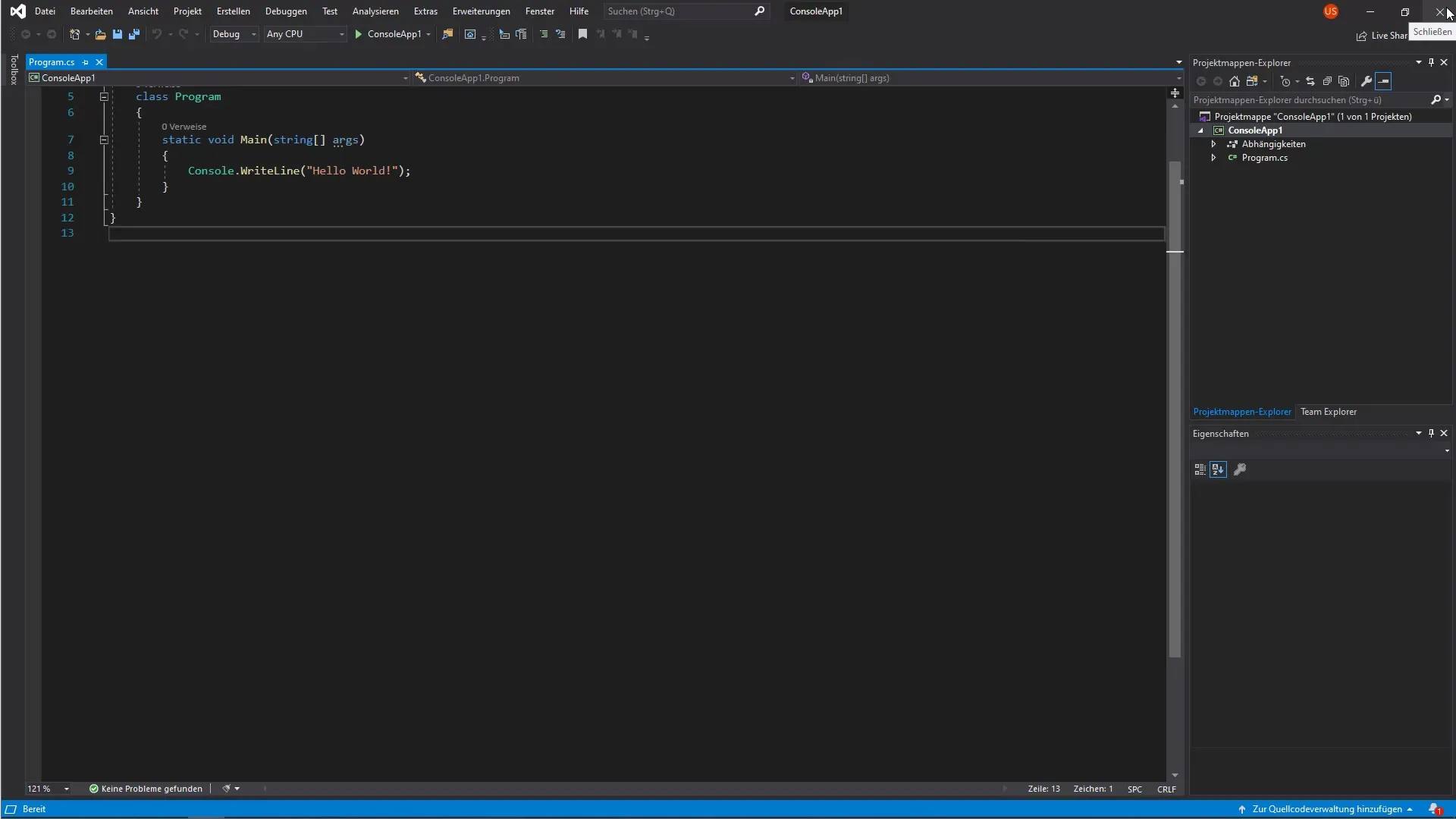This screenshot has width=1456, height=819.
Task: Open the Toolbox side tab
Action: tap(14, 69)
